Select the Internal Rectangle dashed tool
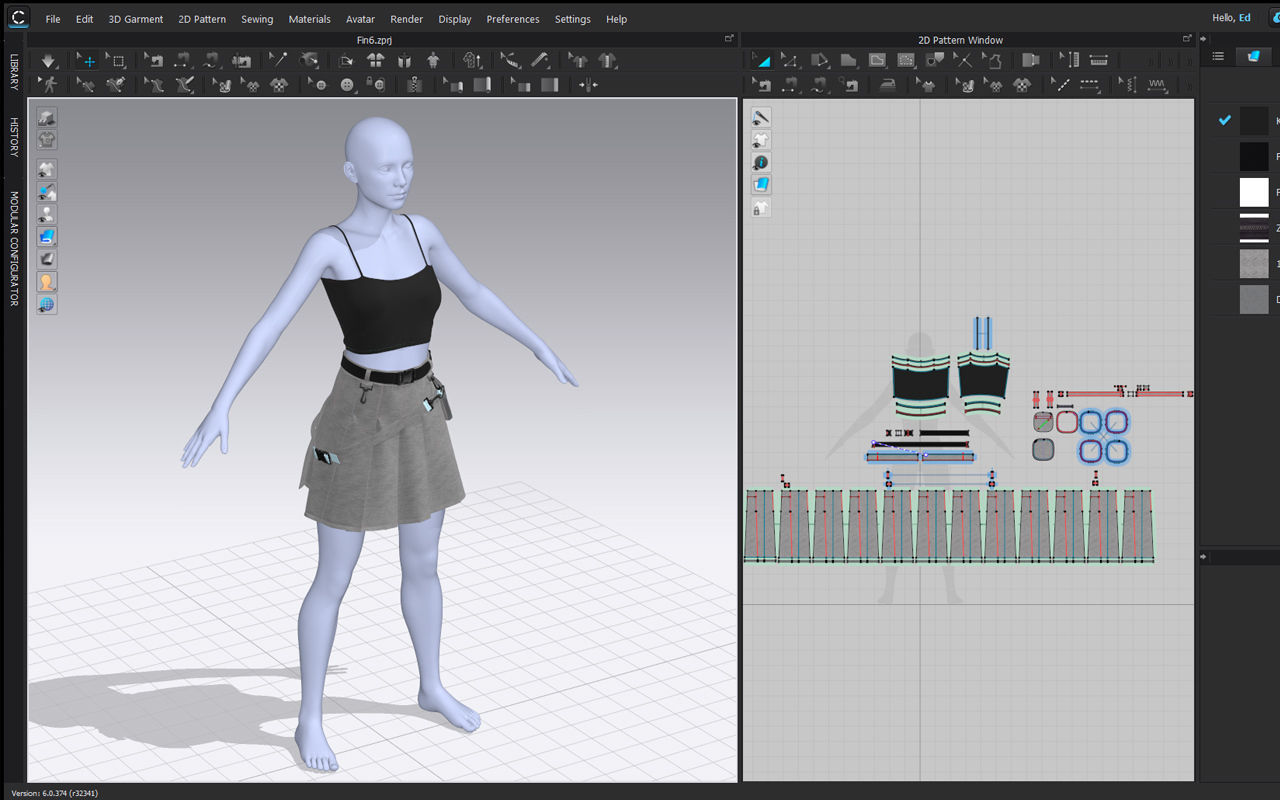The image size is (1280, 800). tap(906, 61)
